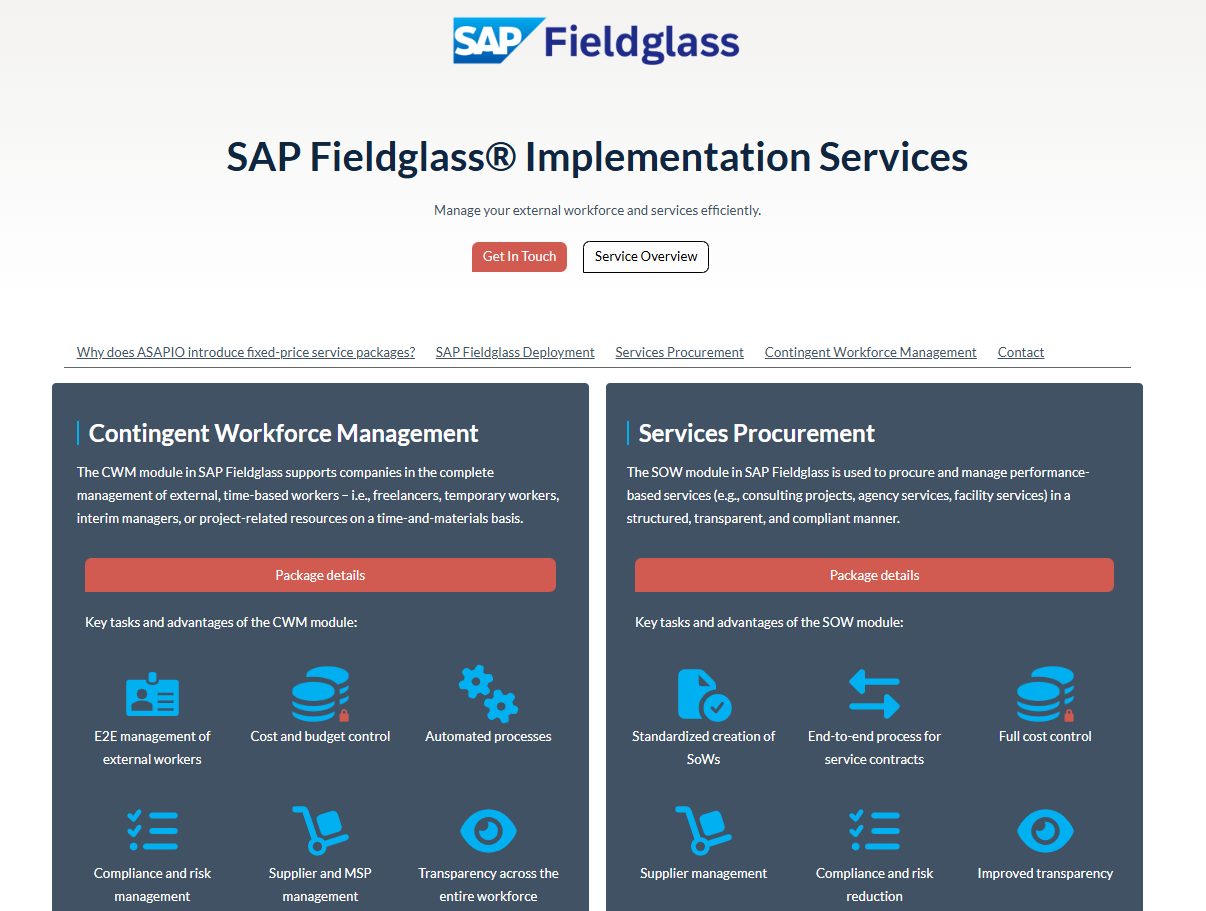Click the SAP Fieldglass logo

(596, 41)
